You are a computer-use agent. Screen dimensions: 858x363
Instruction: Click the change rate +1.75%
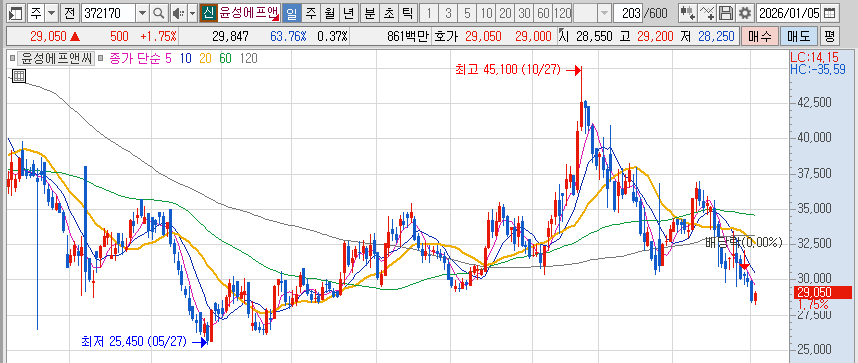tap(158, 37)
